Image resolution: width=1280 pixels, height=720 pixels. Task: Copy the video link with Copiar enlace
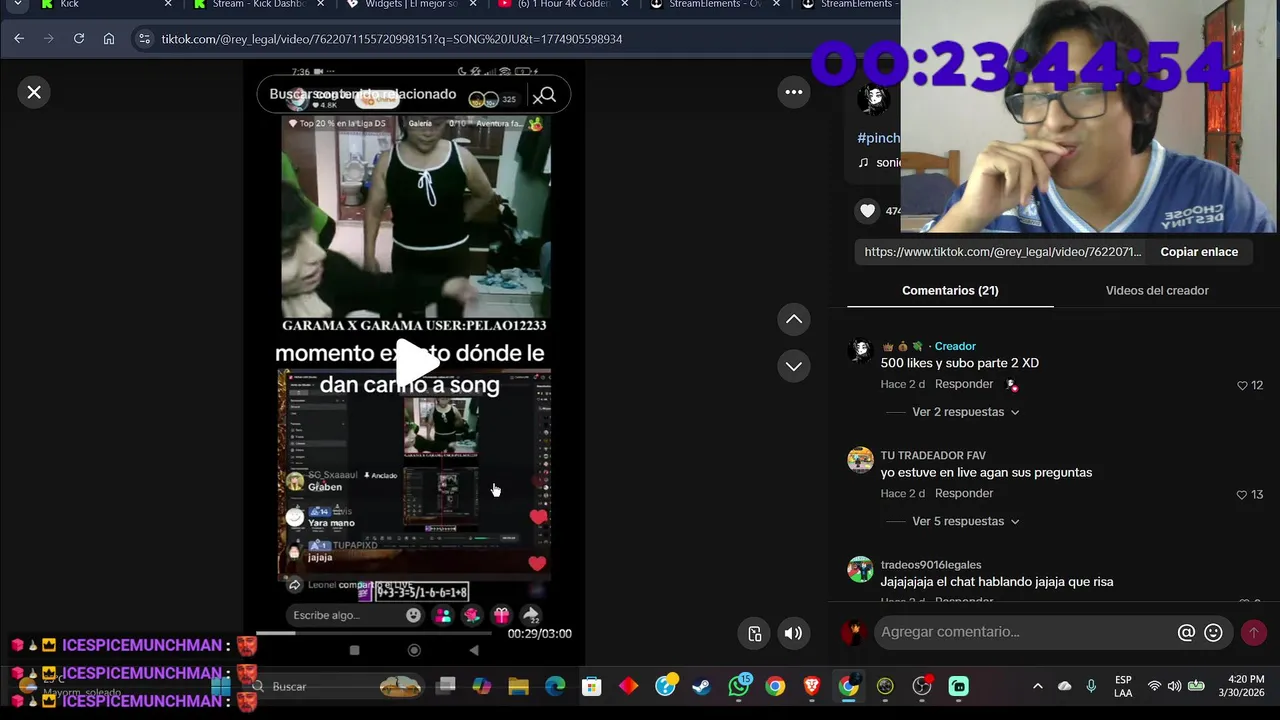pyautogui.click(x=1199, y=252)
